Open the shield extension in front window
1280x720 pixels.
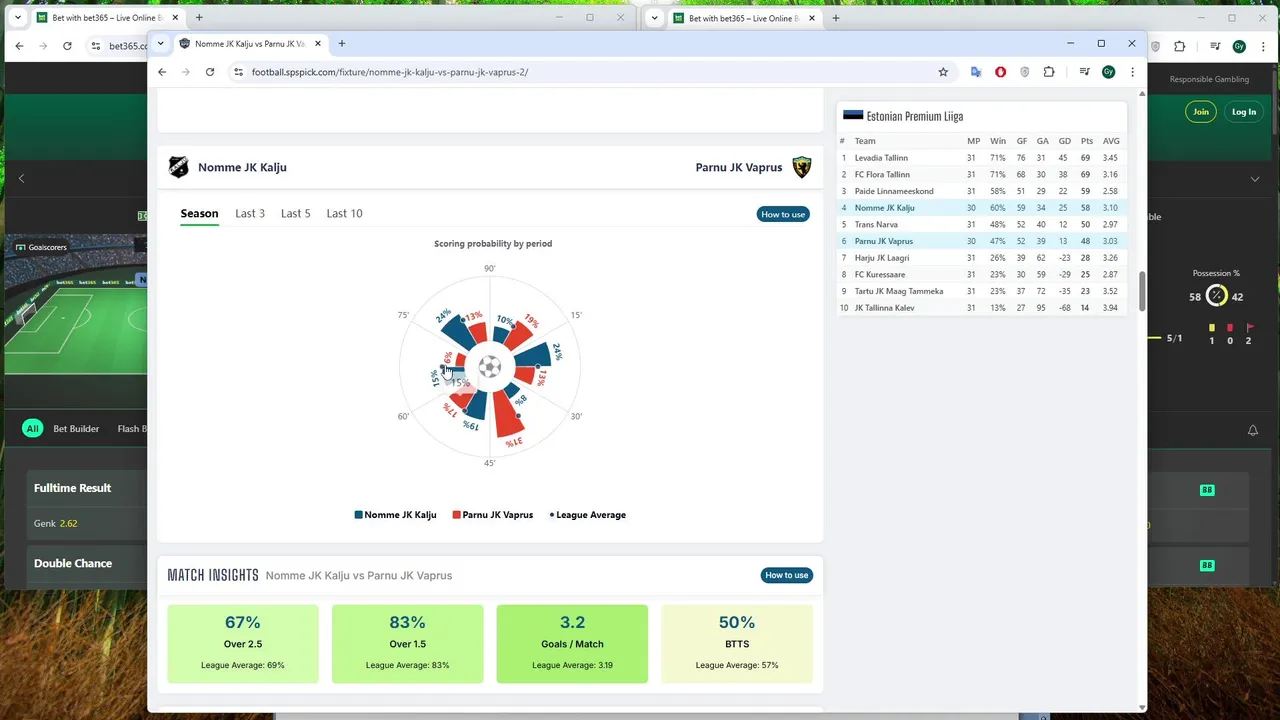coord(1025,72)
